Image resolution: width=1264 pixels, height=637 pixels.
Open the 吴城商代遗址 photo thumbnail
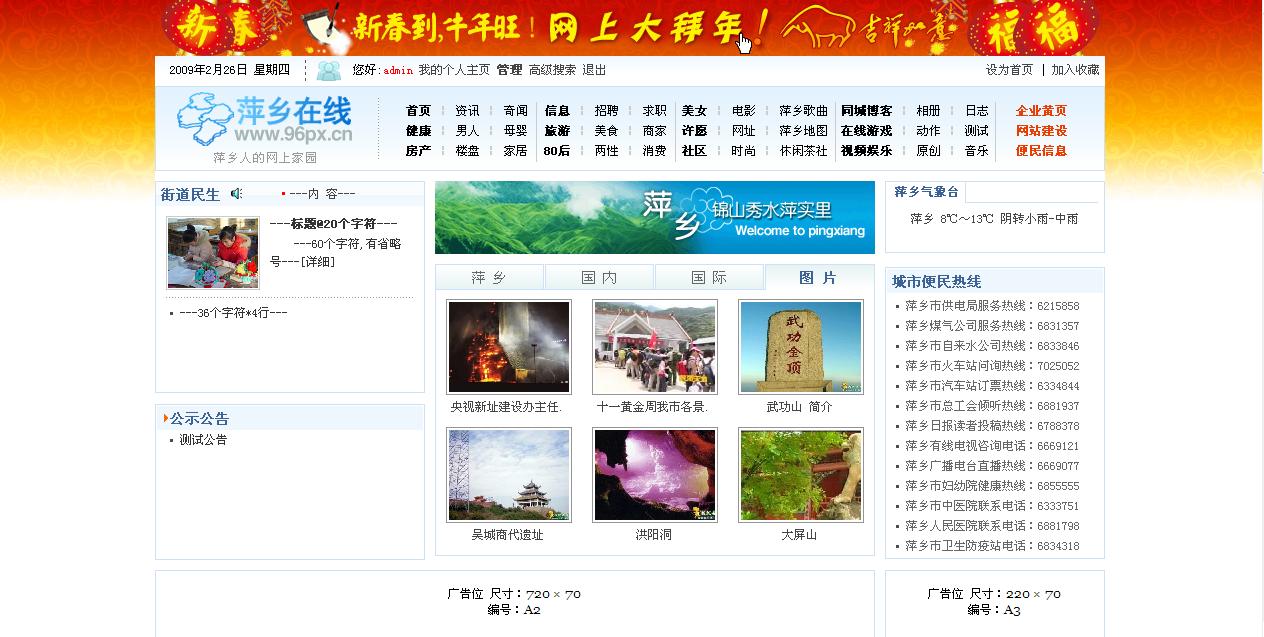(x=509, y=475)
